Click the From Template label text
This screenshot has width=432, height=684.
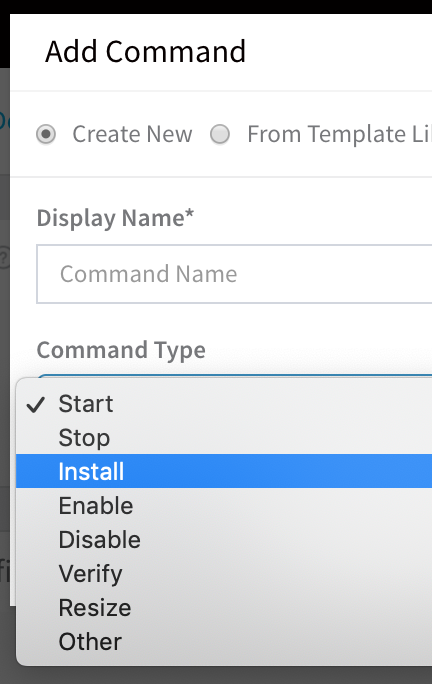pos(326,134)
